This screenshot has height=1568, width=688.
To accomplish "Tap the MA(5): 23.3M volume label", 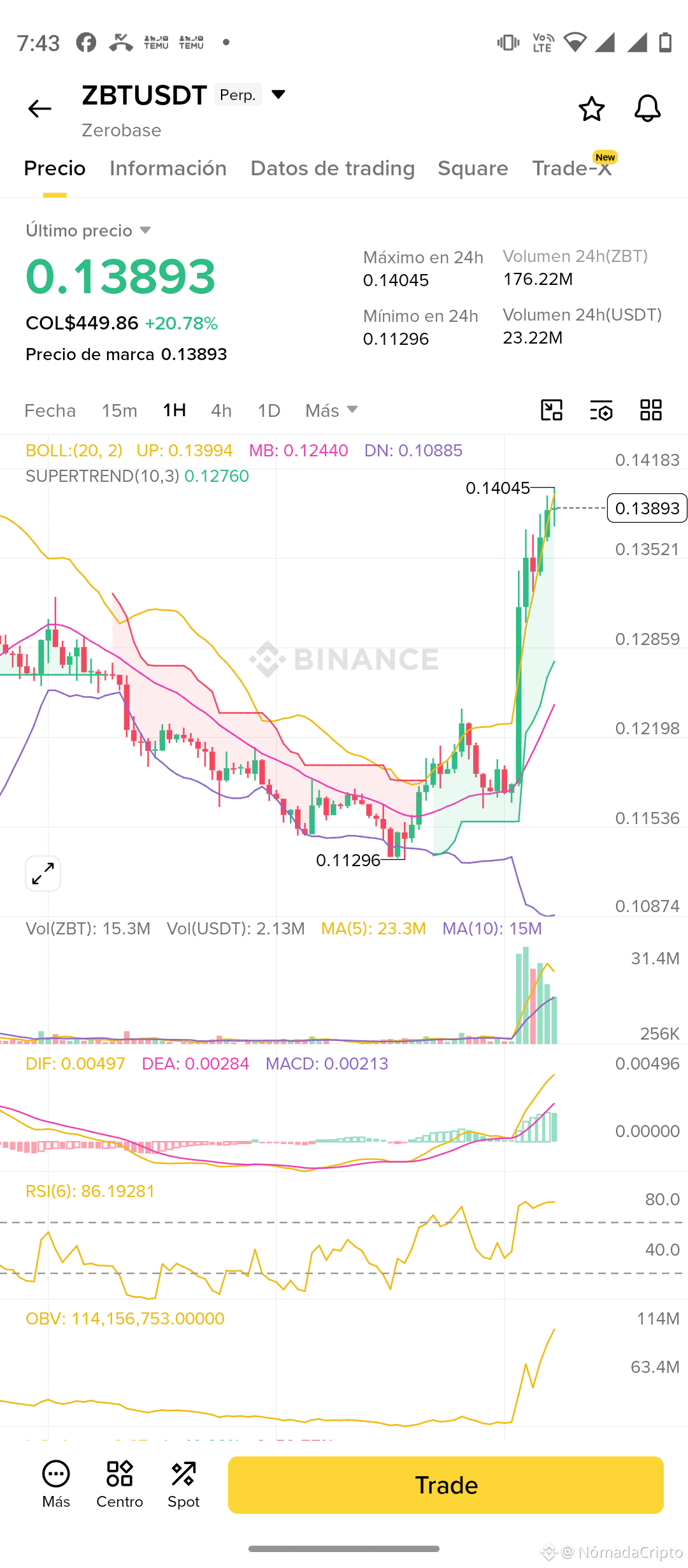I will click(373, 929).
